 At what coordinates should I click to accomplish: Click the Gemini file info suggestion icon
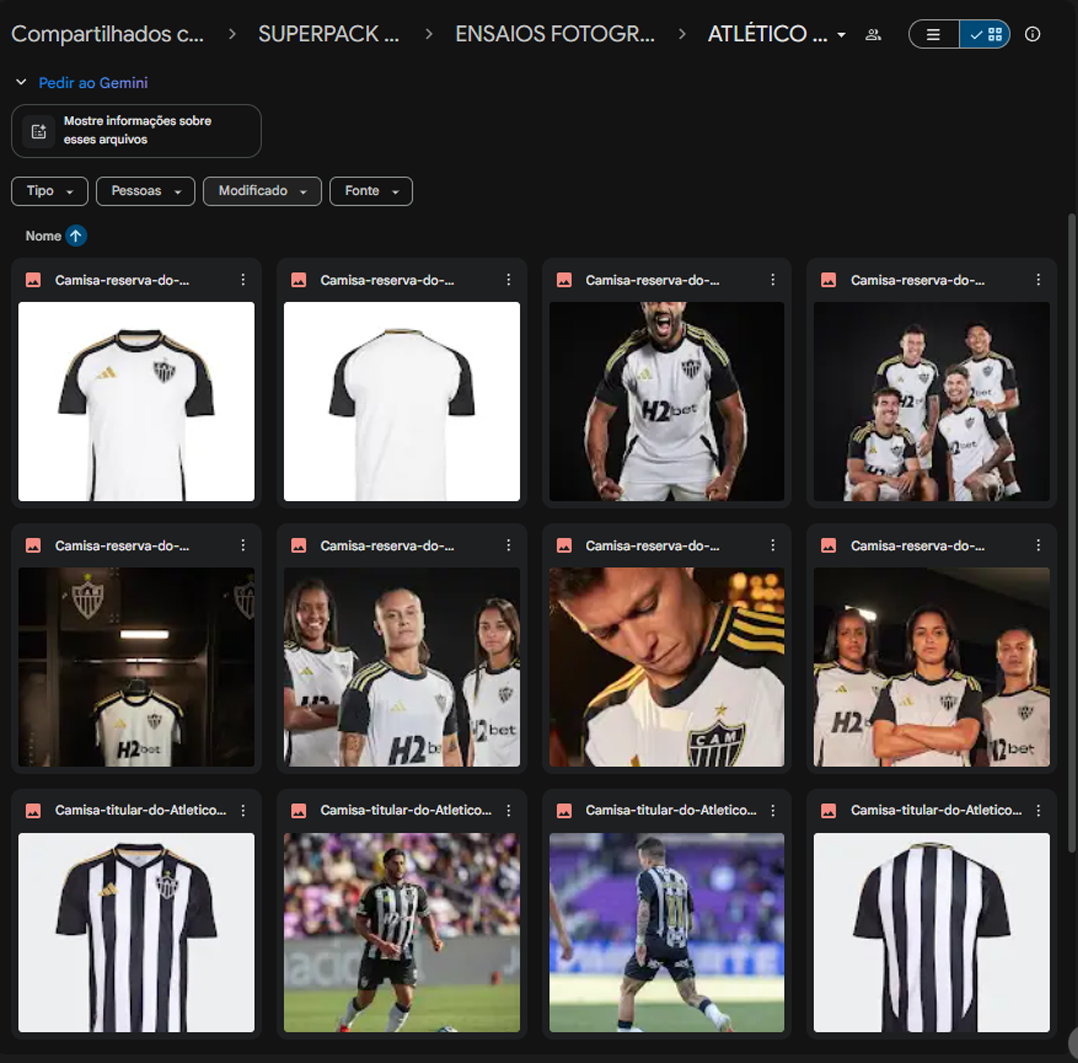coord(39,131)
